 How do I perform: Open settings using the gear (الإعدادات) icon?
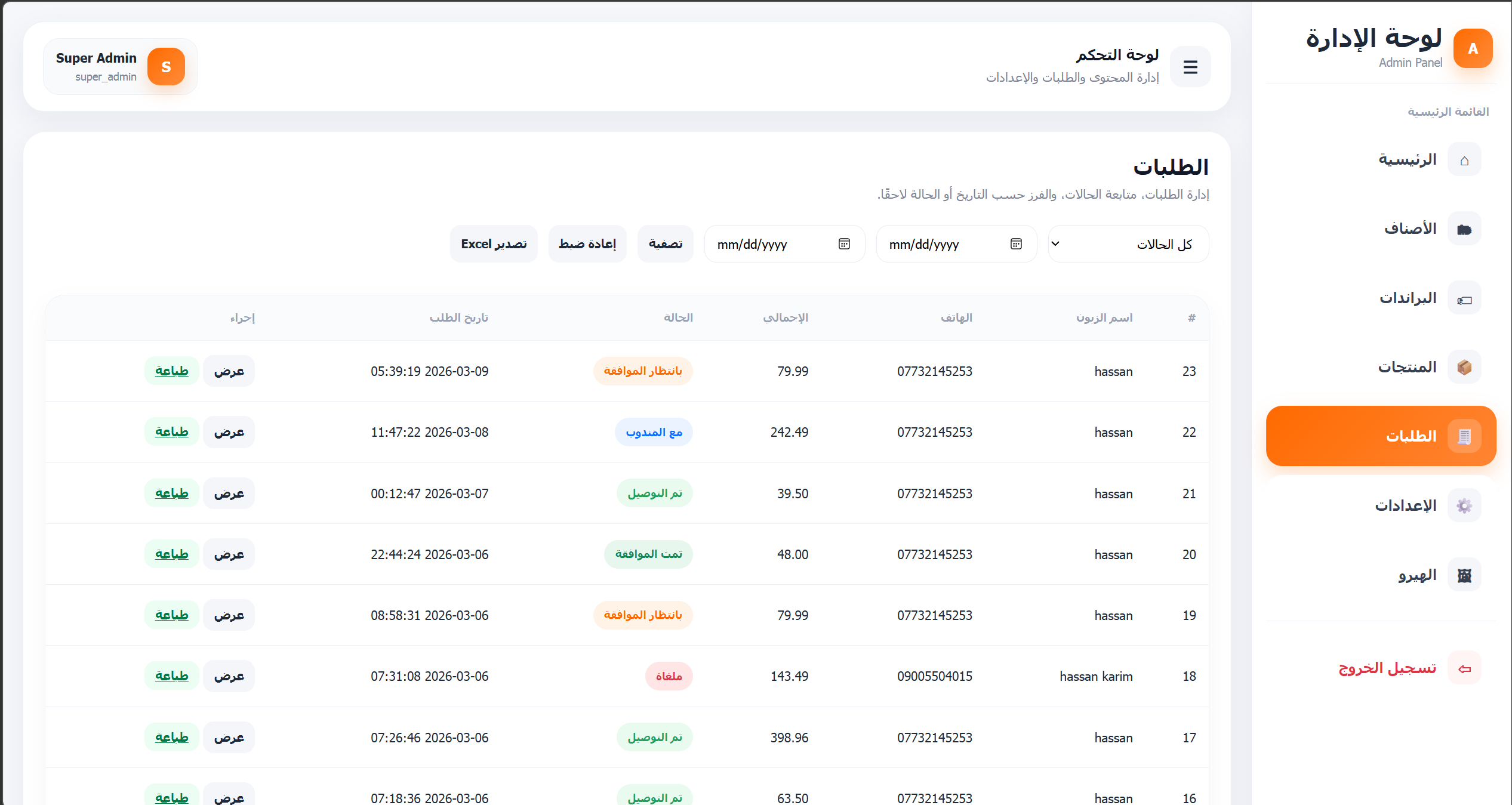1464,505
